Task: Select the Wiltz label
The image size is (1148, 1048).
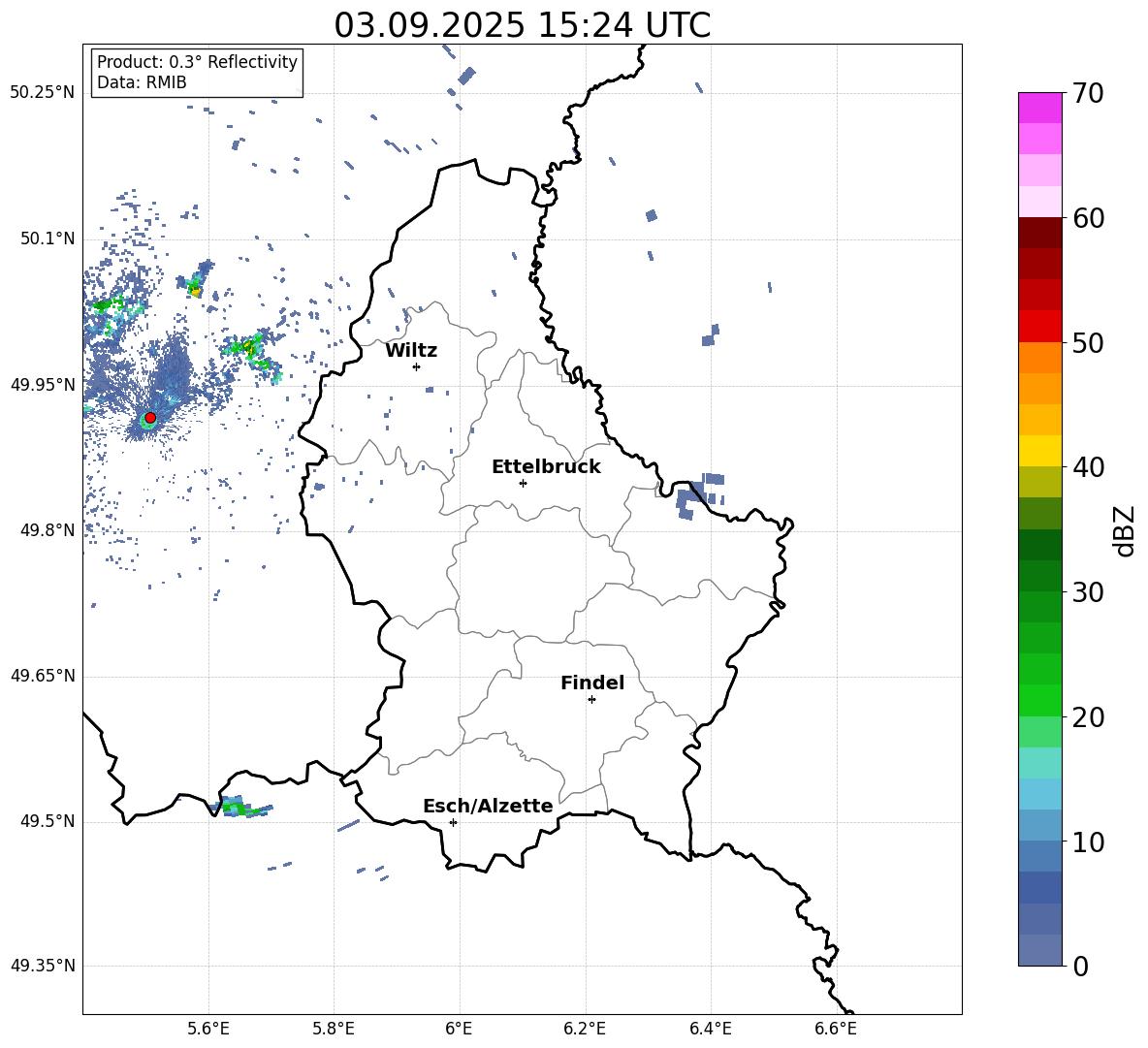Action: point(411,351)
